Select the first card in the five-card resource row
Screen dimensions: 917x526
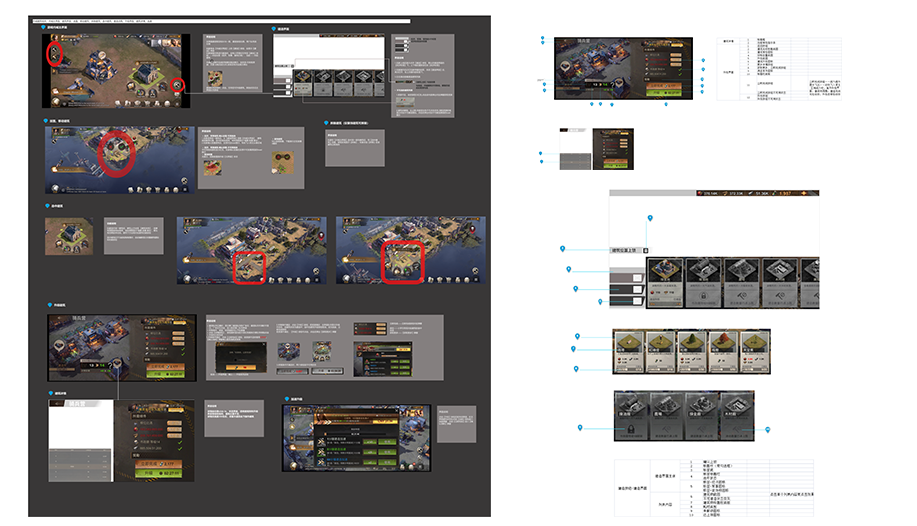629,351
